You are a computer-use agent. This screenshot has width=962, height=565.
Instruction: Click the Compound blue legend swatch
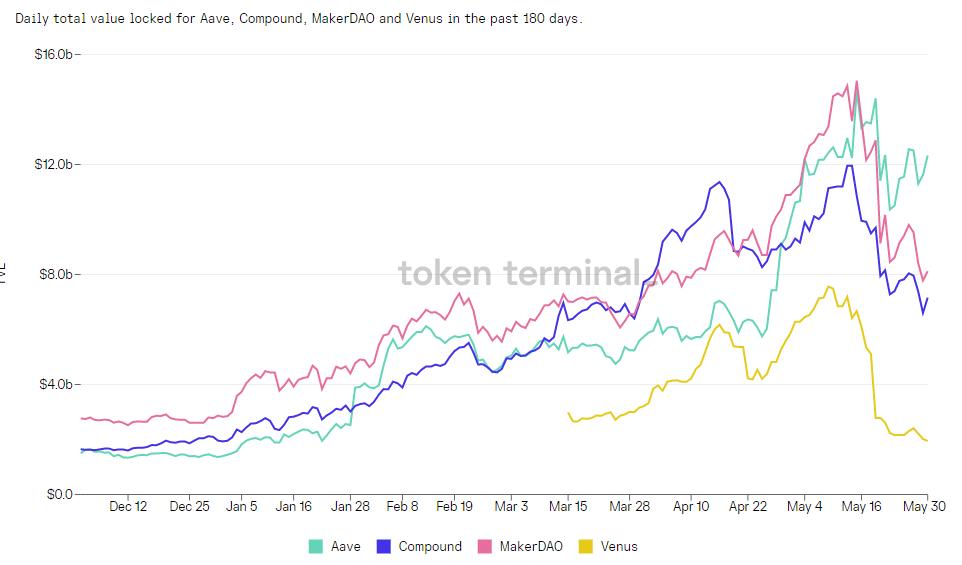coord(384,546)
